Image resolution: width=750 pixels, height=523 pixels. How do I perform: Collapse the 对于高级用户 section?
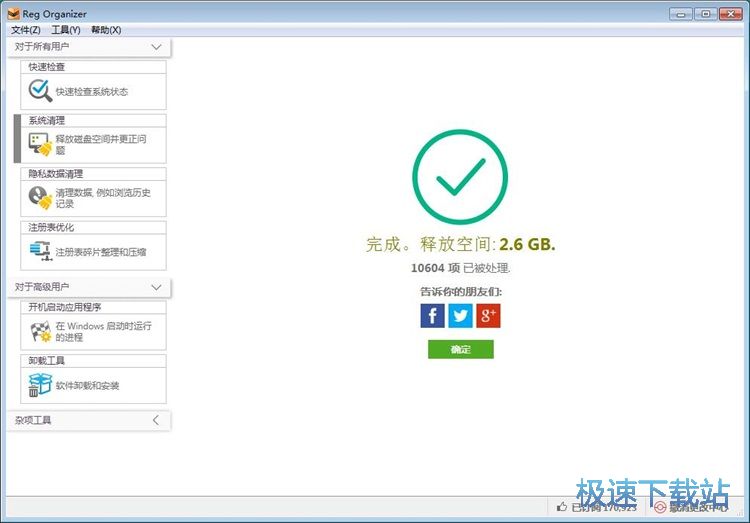[156, 287]
